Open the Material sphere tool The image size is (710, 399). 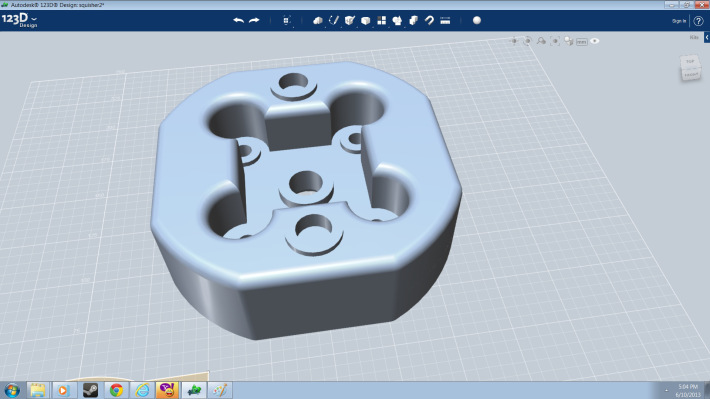point(477,20)
